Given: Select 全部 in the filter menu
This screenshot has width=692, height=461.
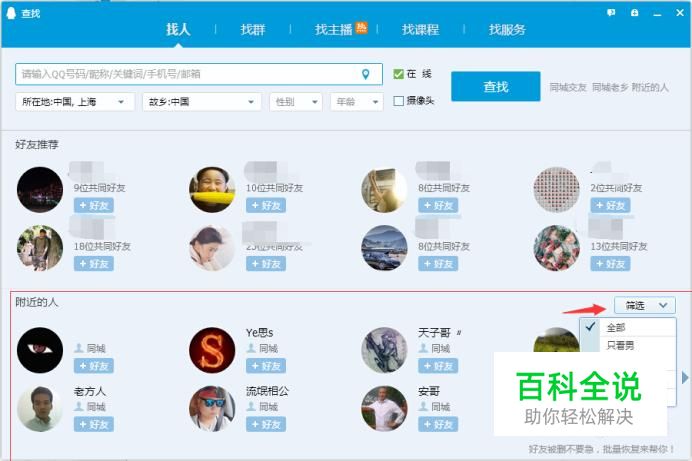Looking at the screenshot, I should point(628,327).
